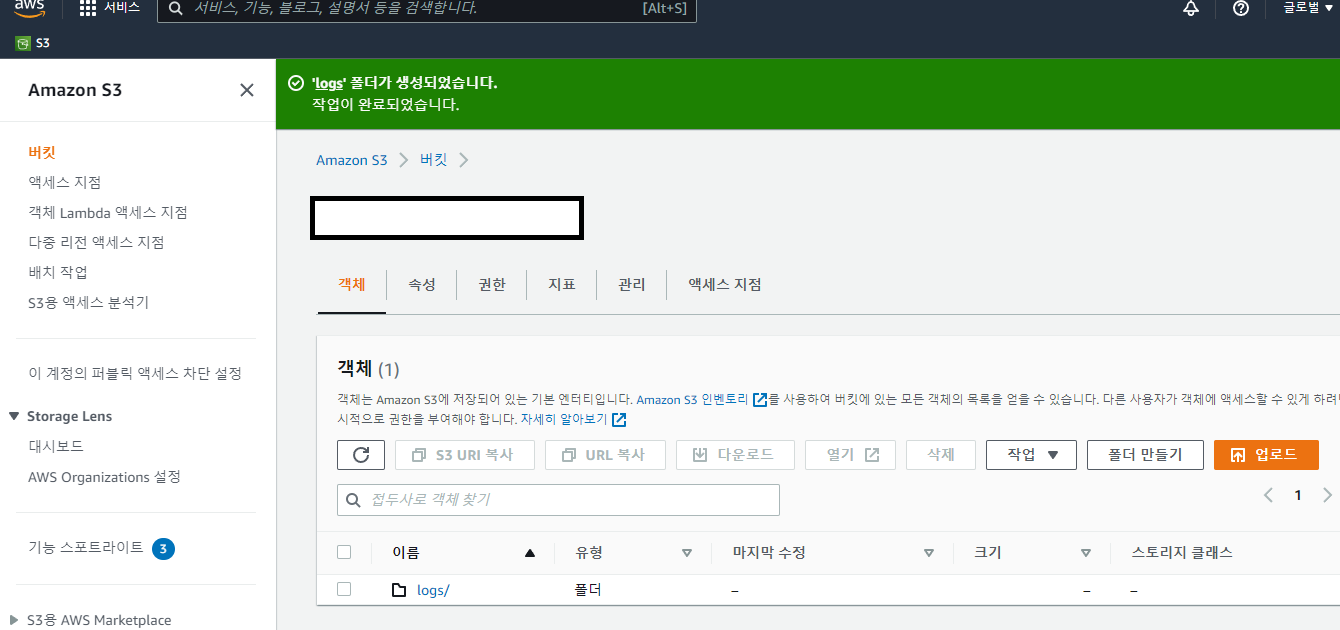Click the refresh objects button
The image size is (1340, 630).
tap(362, 455)
